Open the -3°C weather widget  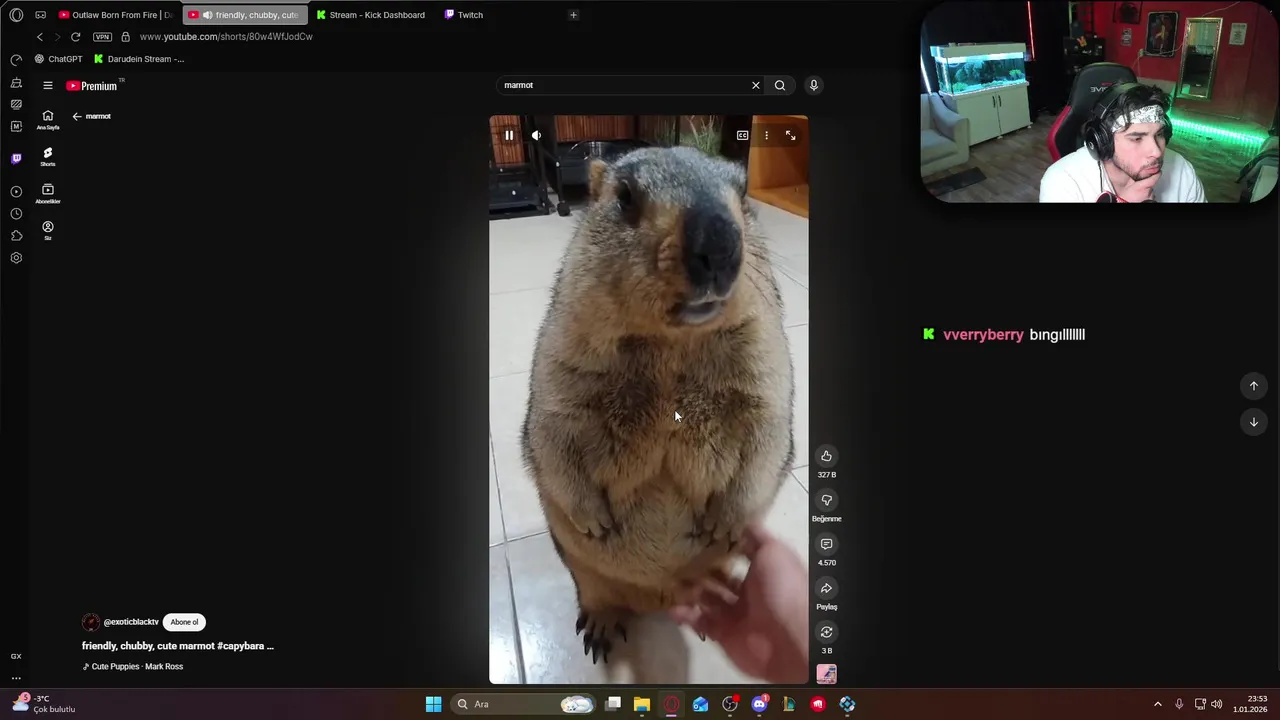pyautogui.click(x=42, y=704)
